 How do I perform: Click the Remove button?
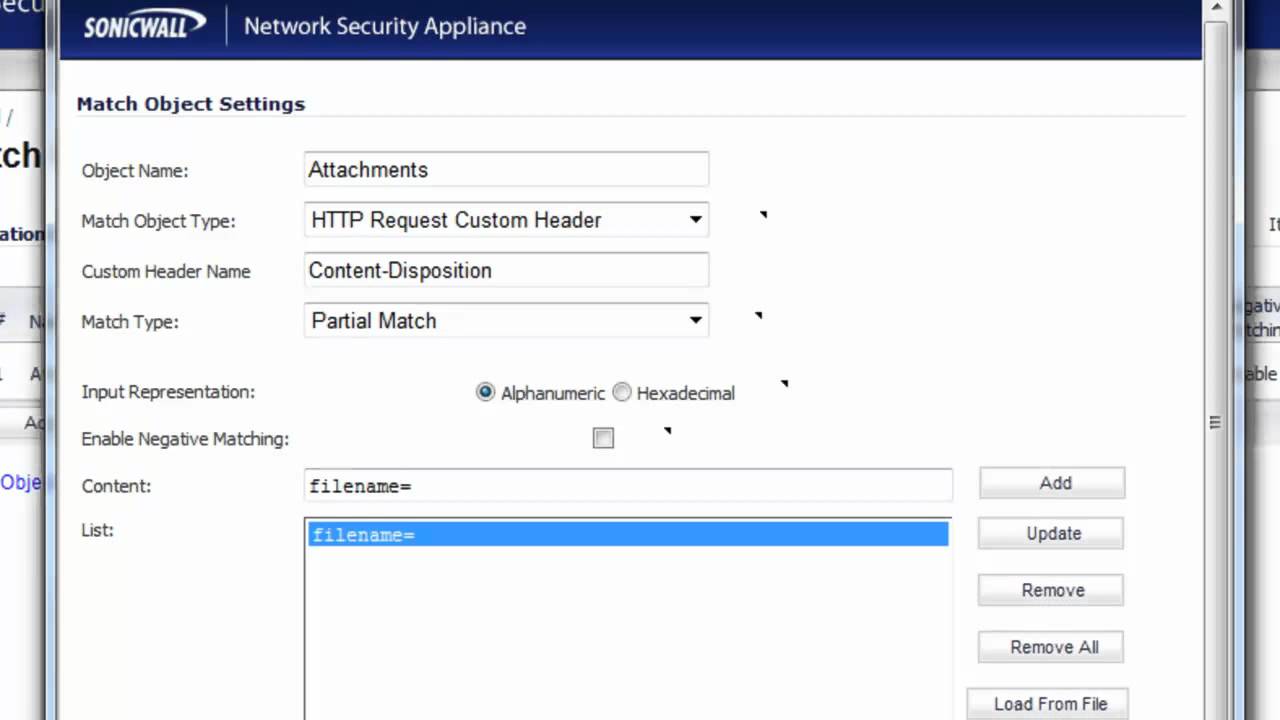[x=1052, y=591]
